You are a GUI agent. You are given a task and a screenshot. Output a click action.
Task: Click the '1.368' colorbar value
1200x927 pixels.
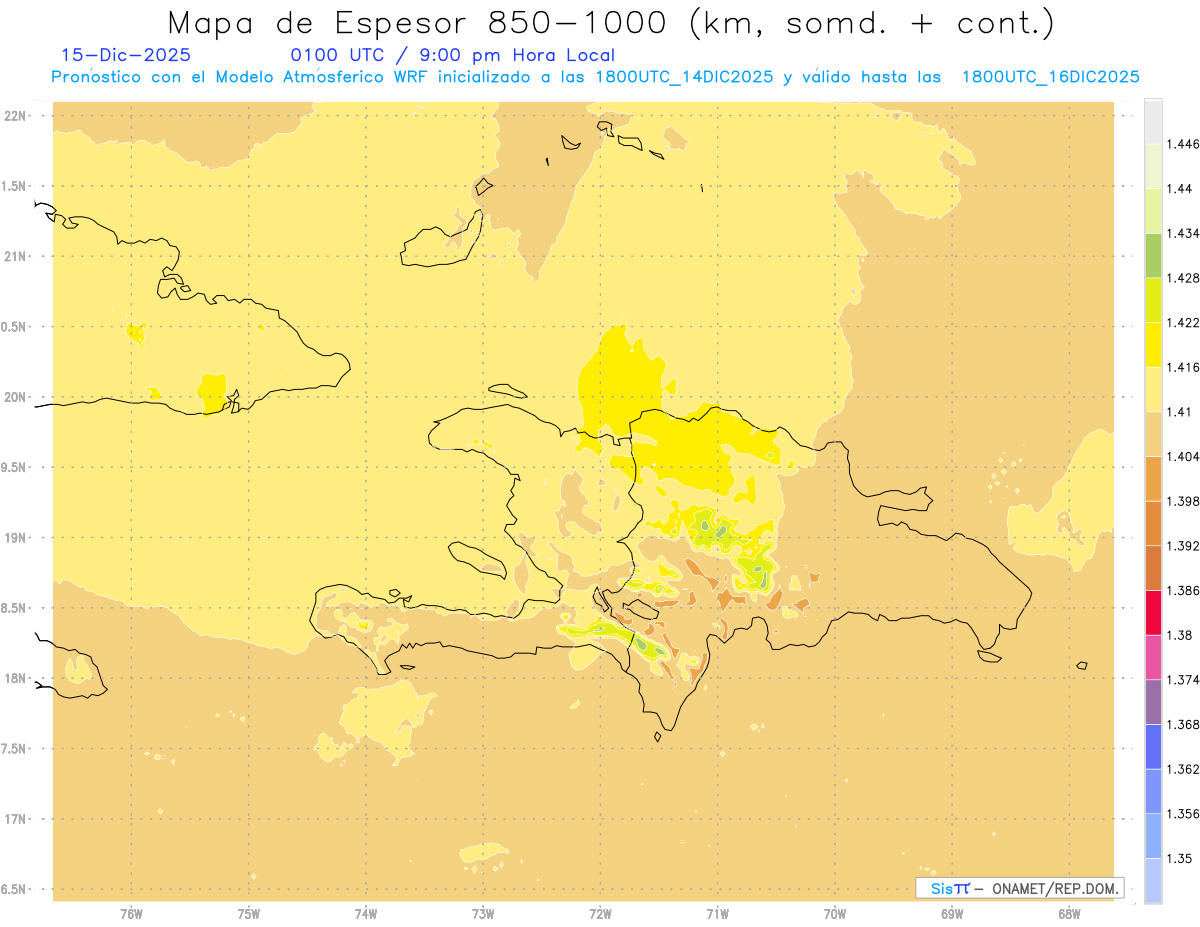(1181, 725)
